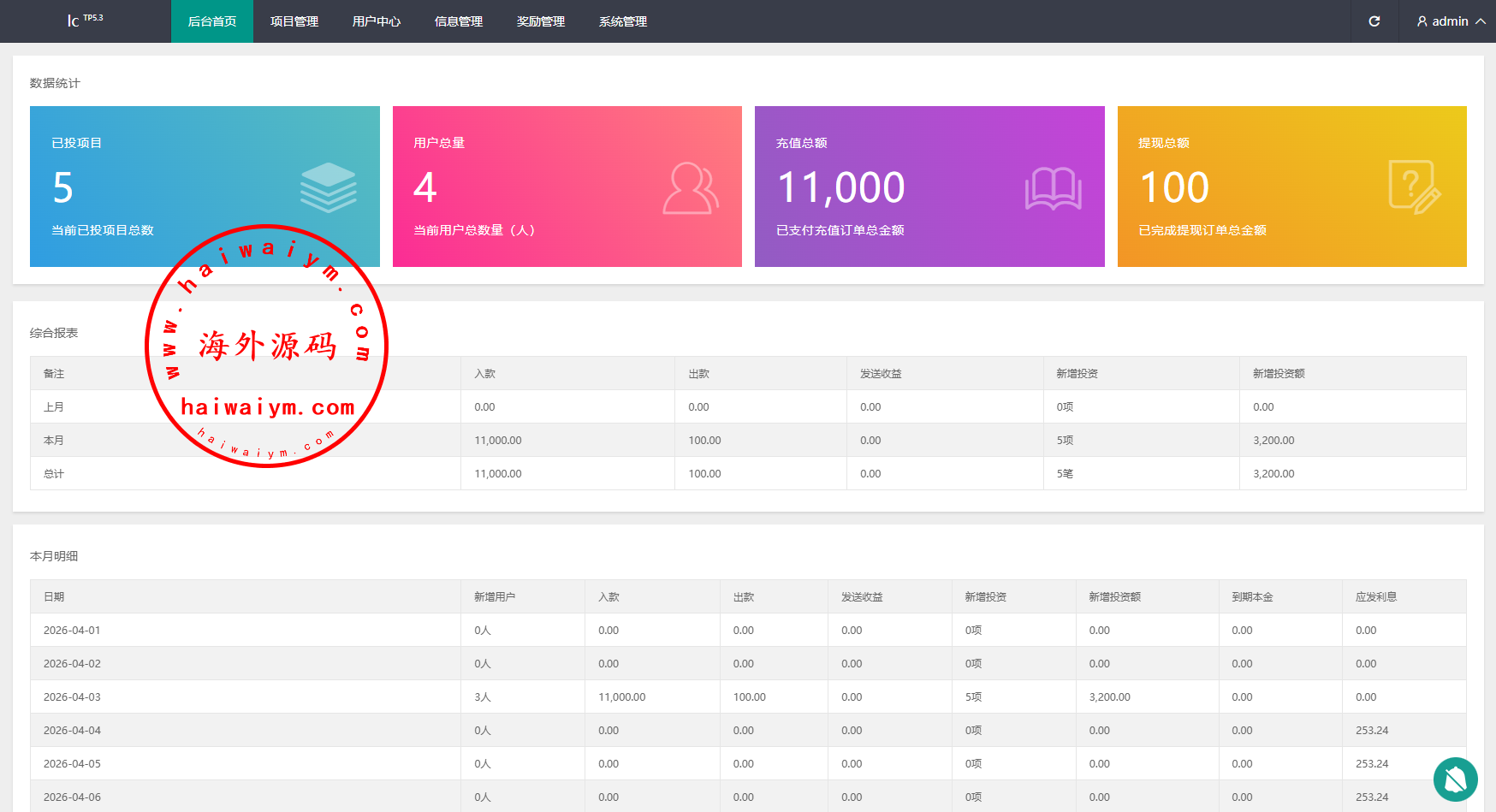Open the 奖励管理 menu
The image size is (1496, 812).
pyautogui.click(x=541, y=21)
